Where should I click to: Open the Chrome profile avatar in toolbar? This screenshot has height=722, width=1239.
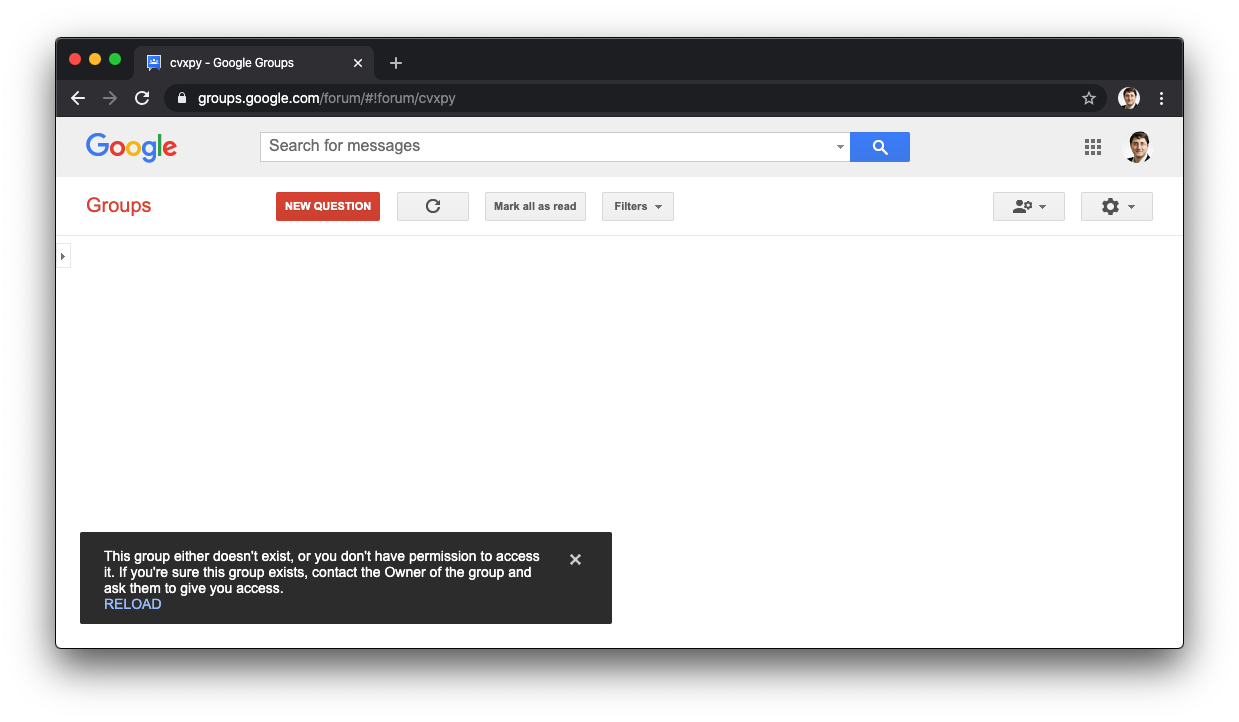1129,98
